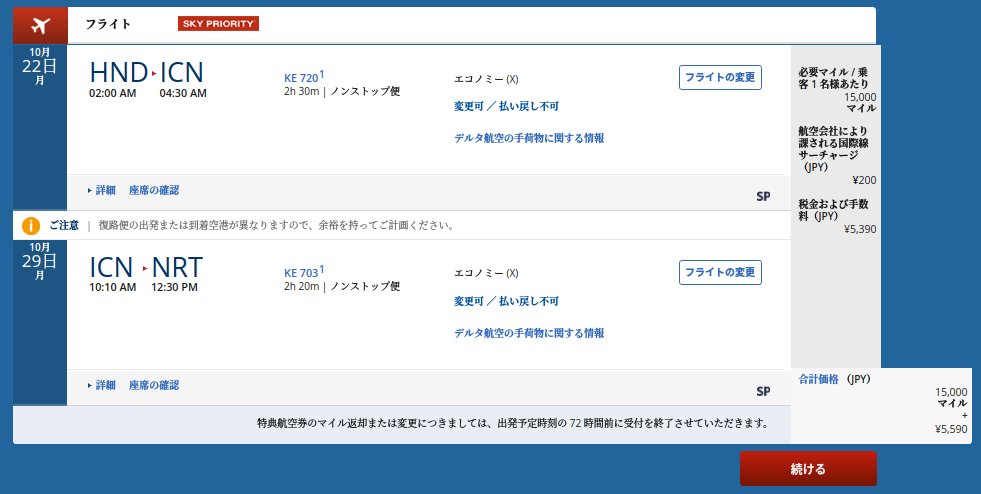The image size is (981, 494).
Task: Click the 02:00 AM departure time
Action: point(113,93)
